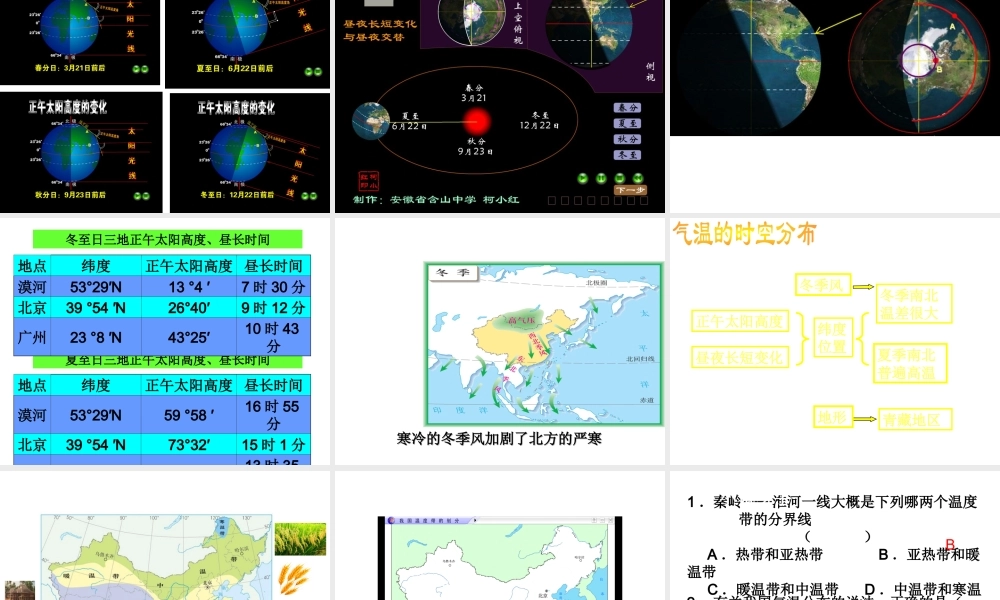Click the green rewind button in the orbit animation
Screen dimensions: 1000x600
(x=638, y=179)
